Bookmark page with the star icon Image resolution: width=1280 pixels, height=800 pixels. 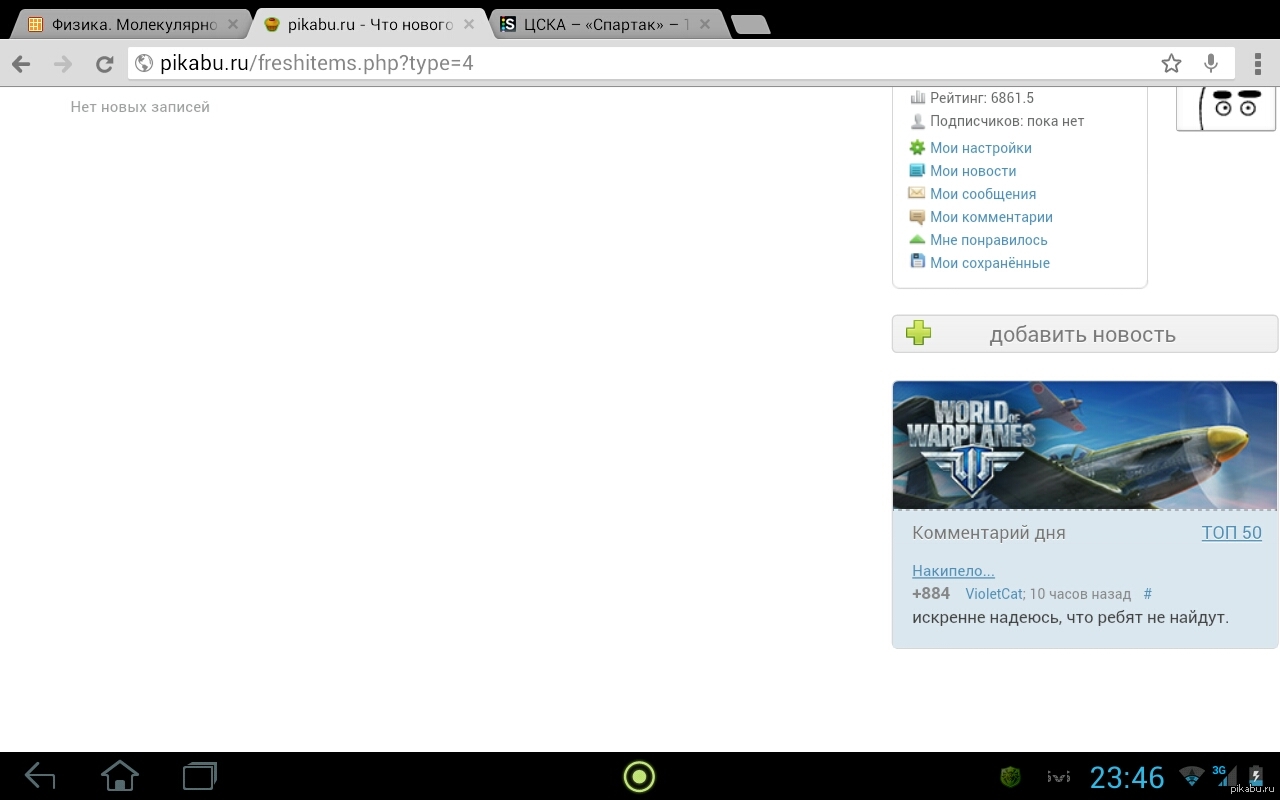click(x=1171, y=64)
